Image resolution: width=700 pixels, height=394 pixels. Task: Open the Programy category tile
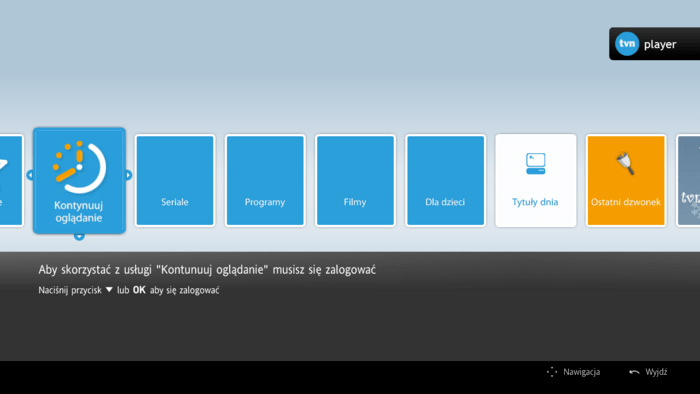pyautogui.click(x=265, y=181)
